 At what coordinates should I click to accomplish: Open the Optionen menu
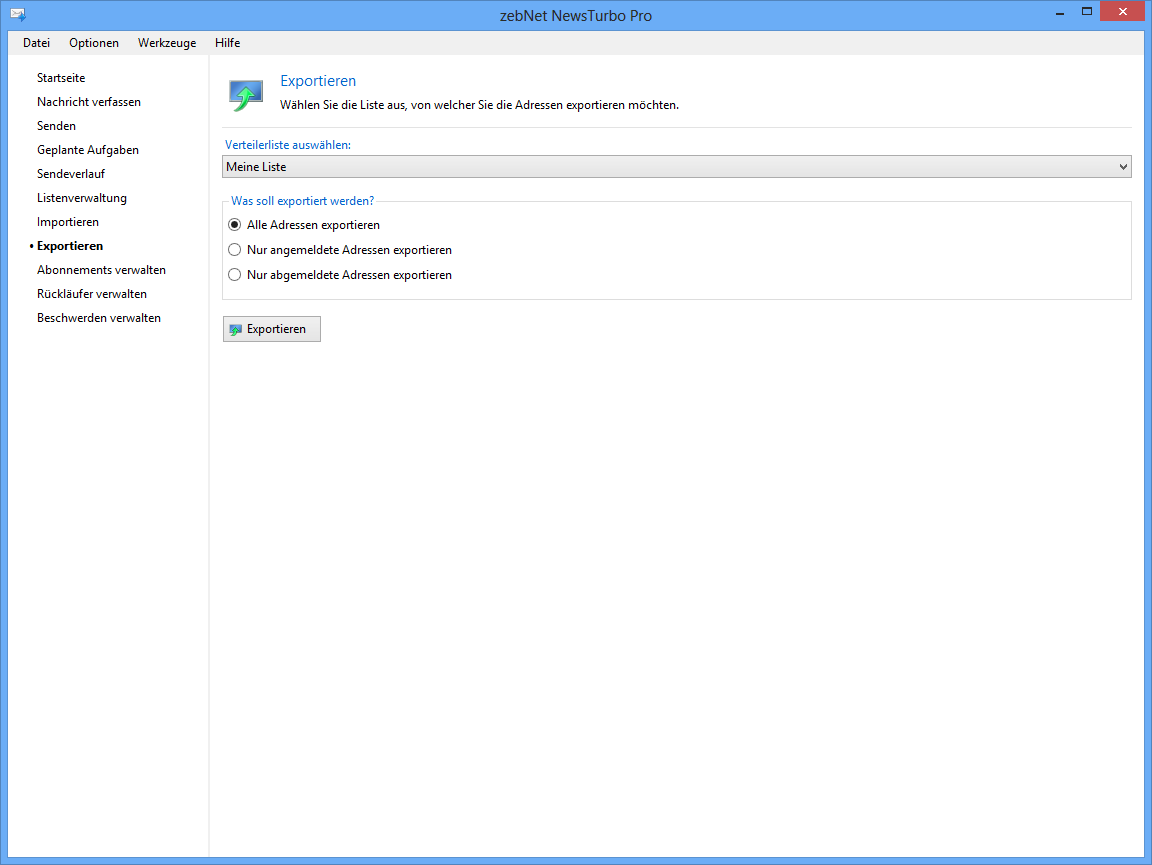click(x=94, y=43)
